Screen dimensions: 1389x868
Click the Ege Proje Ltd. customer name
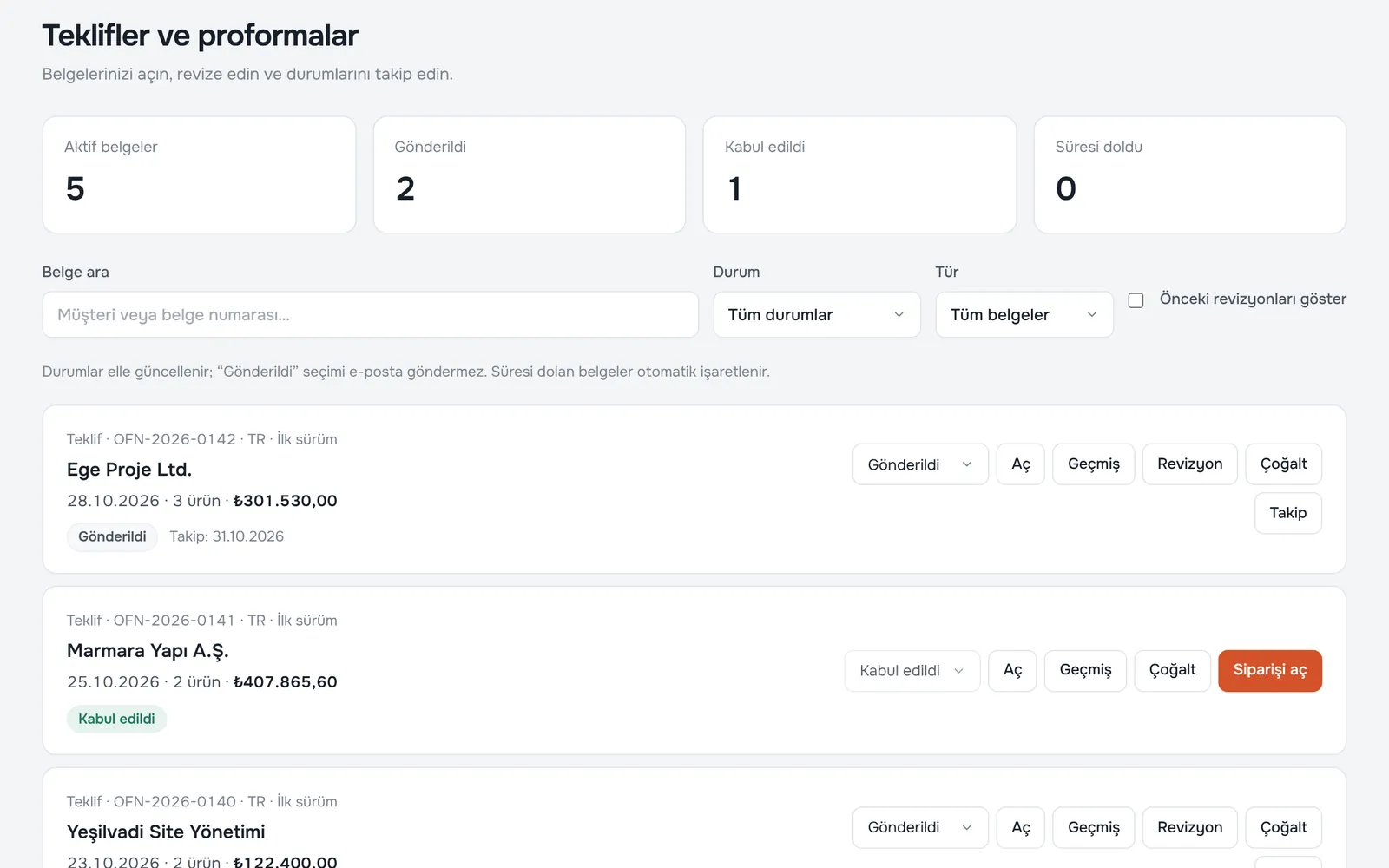129,470
